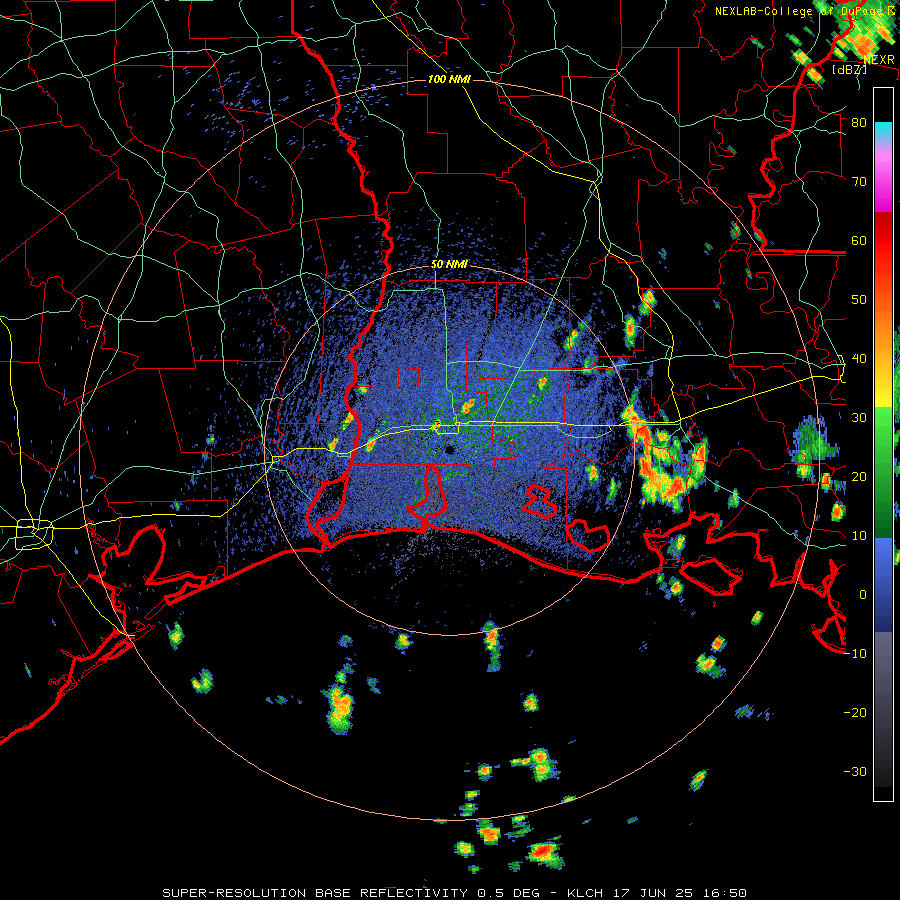Viewport: 900px width, 900px height.
Task: Click the black radar site dot at center
Action: (x=449, y=449)
